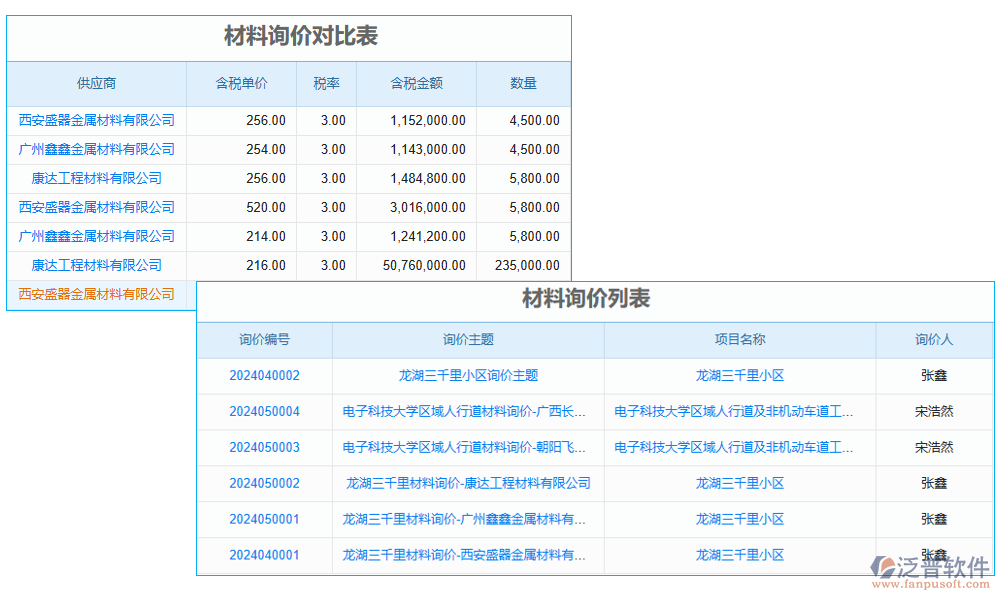Select supplier 广州鑫鑫金属材料有限公司
Viewport: 1000px width, 600px height.
pos(96,149)
